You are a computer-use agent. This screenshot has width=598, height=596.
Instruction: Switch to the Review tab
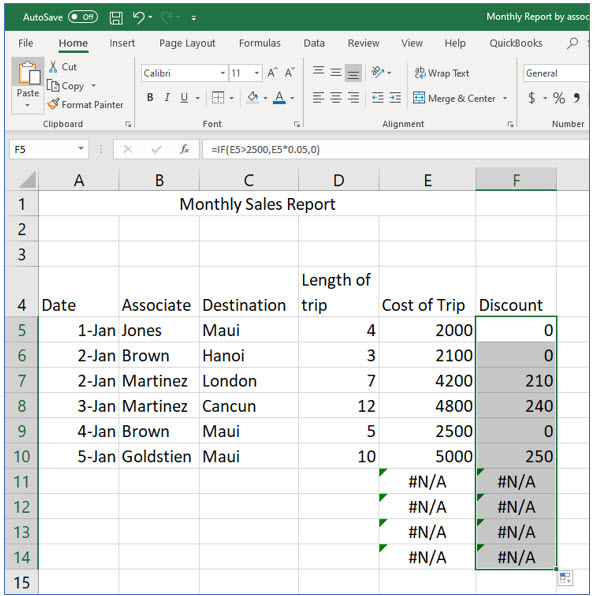[x=363, y=43]
